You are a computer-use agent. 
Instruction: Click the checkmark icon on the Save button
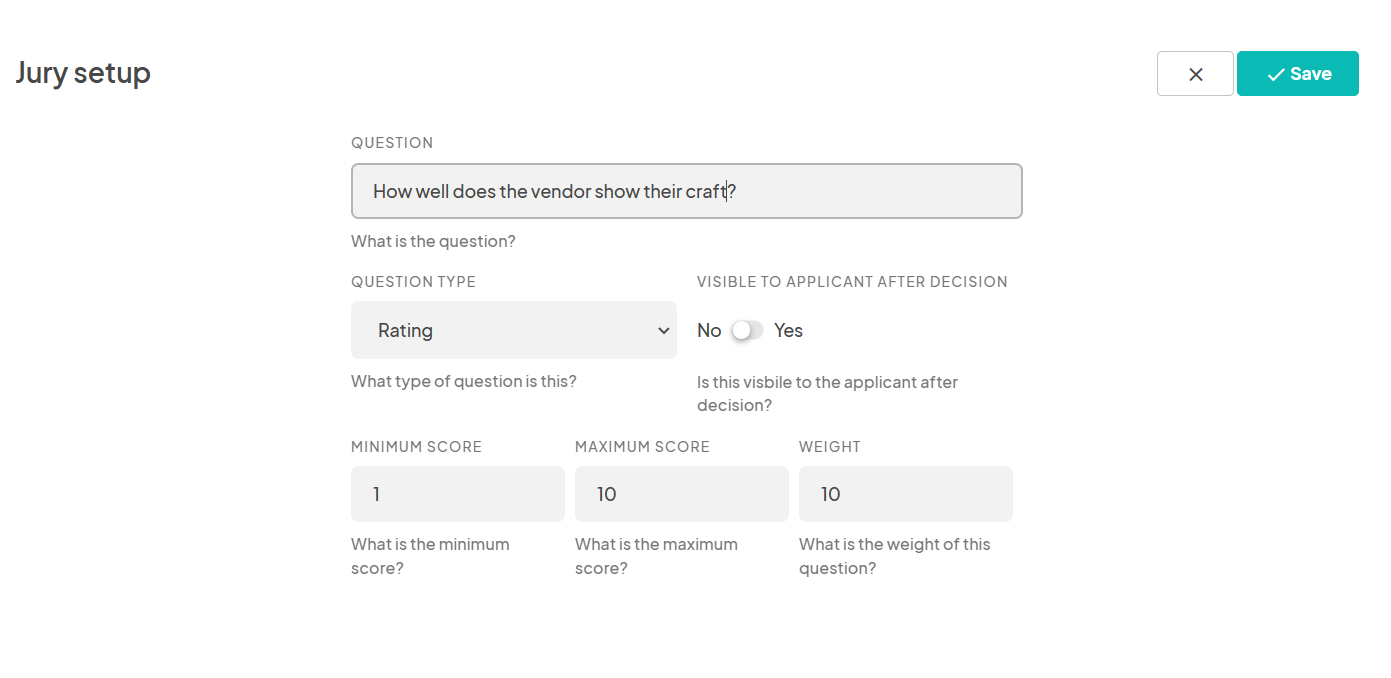1274,73
